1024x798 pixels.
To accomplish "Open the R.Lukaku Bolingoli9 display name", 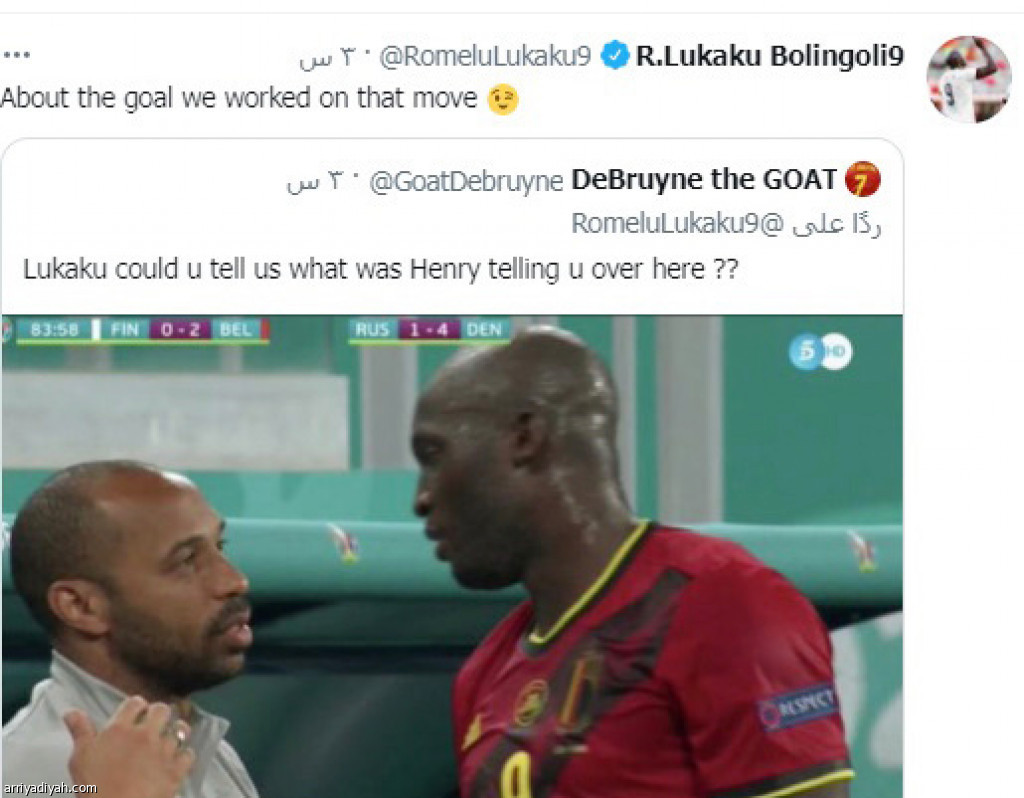I will click(x=770, y=56).
